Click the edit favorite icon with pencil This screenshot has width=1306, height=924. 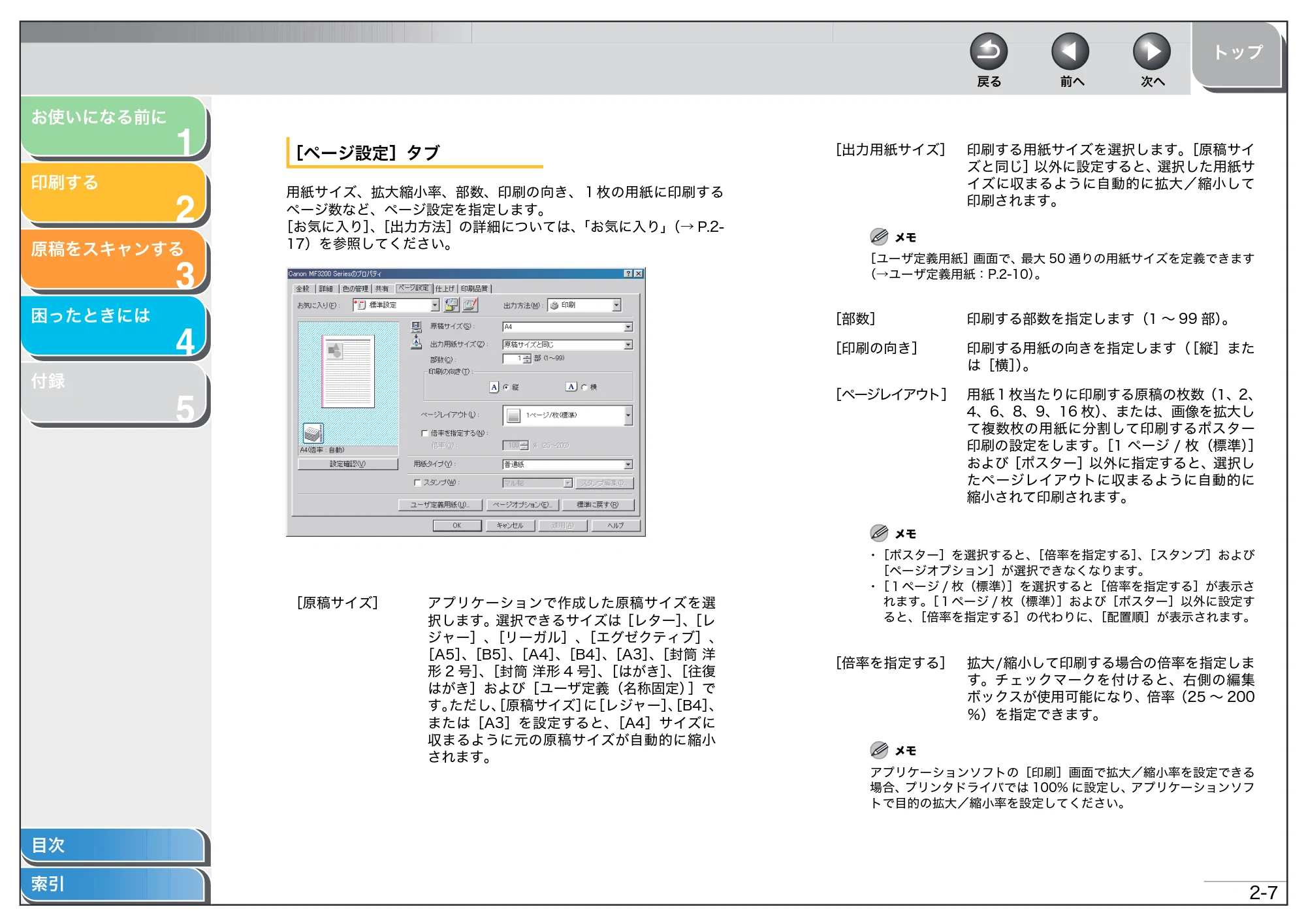tap(470, 305)
